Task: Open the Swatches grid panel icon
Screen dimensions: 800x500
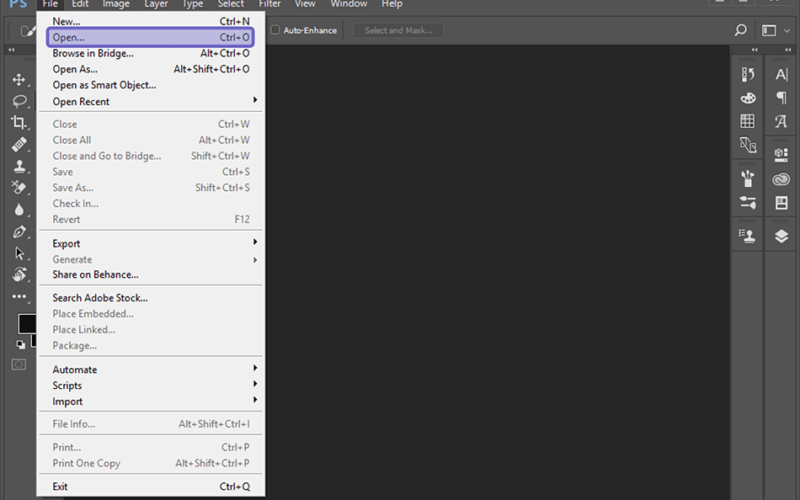Action: tap(747, 121)
